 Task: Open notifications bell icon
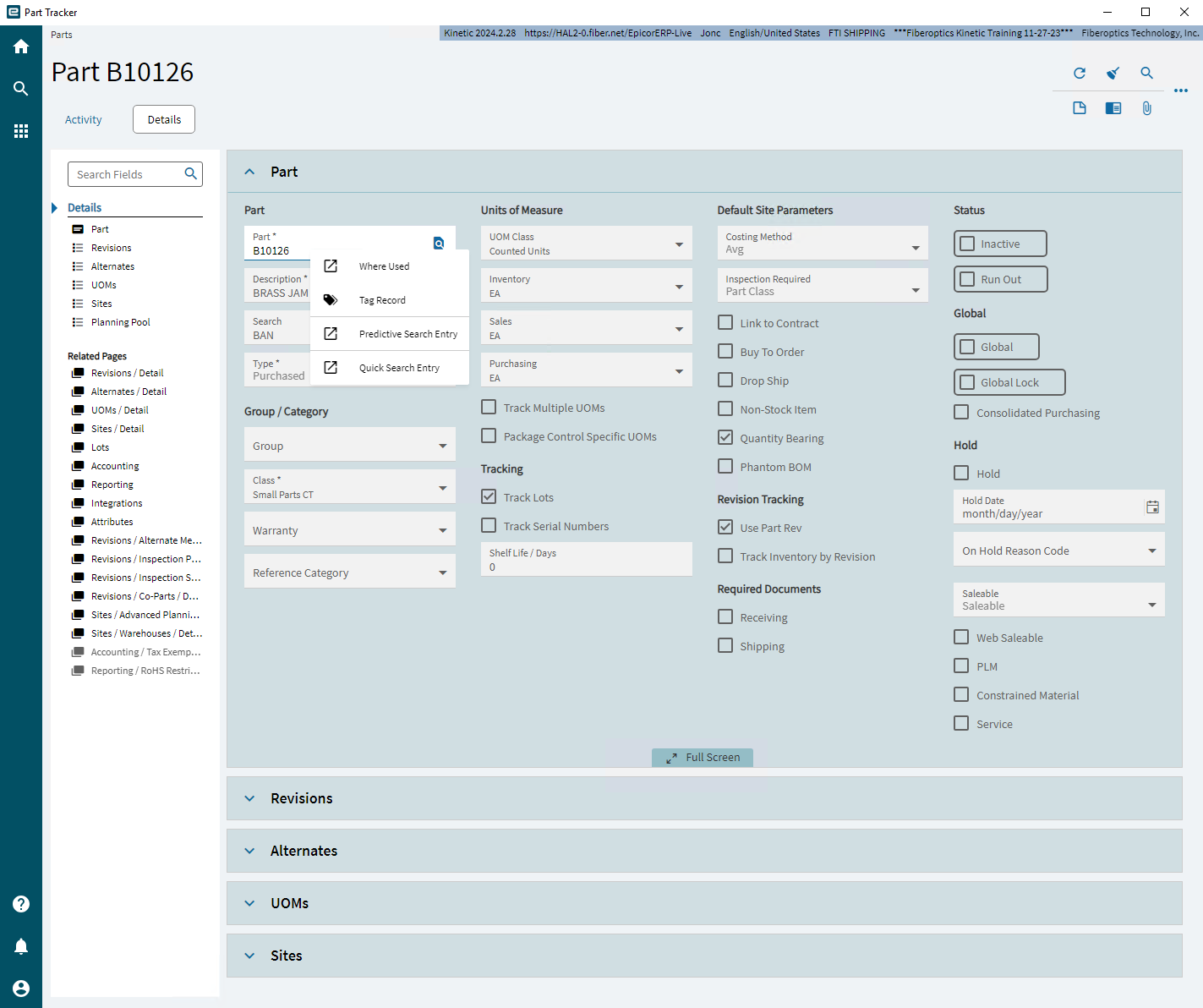click(21, 946)
